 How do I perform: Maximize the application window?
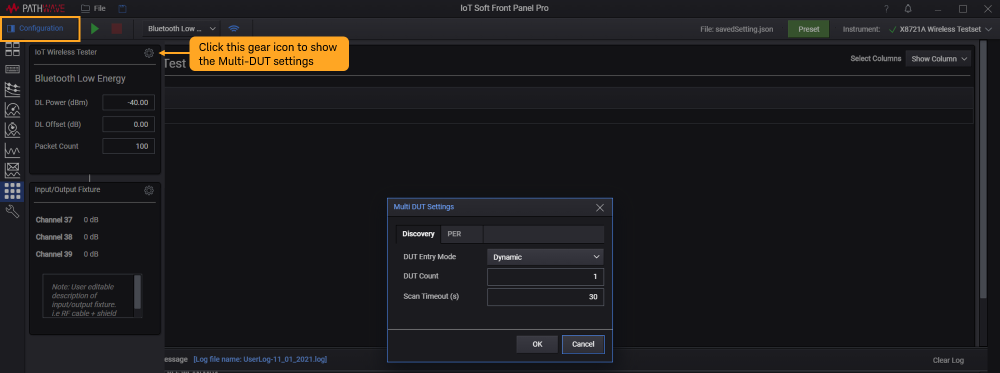pyautogui.click(x=963, y=8)
